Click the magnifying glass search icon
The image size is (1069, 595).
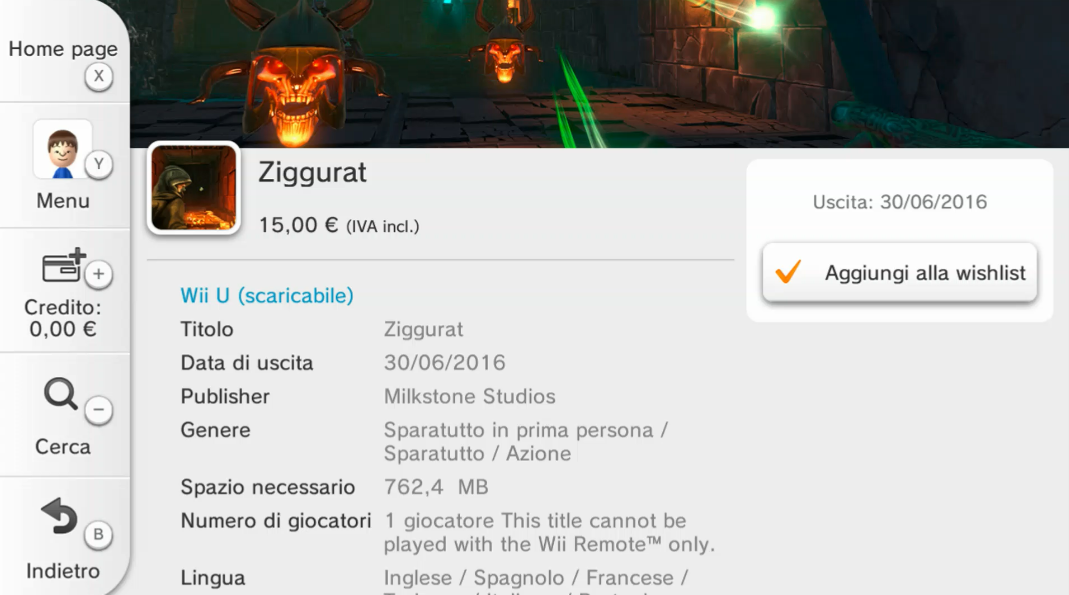pos(61,394)
